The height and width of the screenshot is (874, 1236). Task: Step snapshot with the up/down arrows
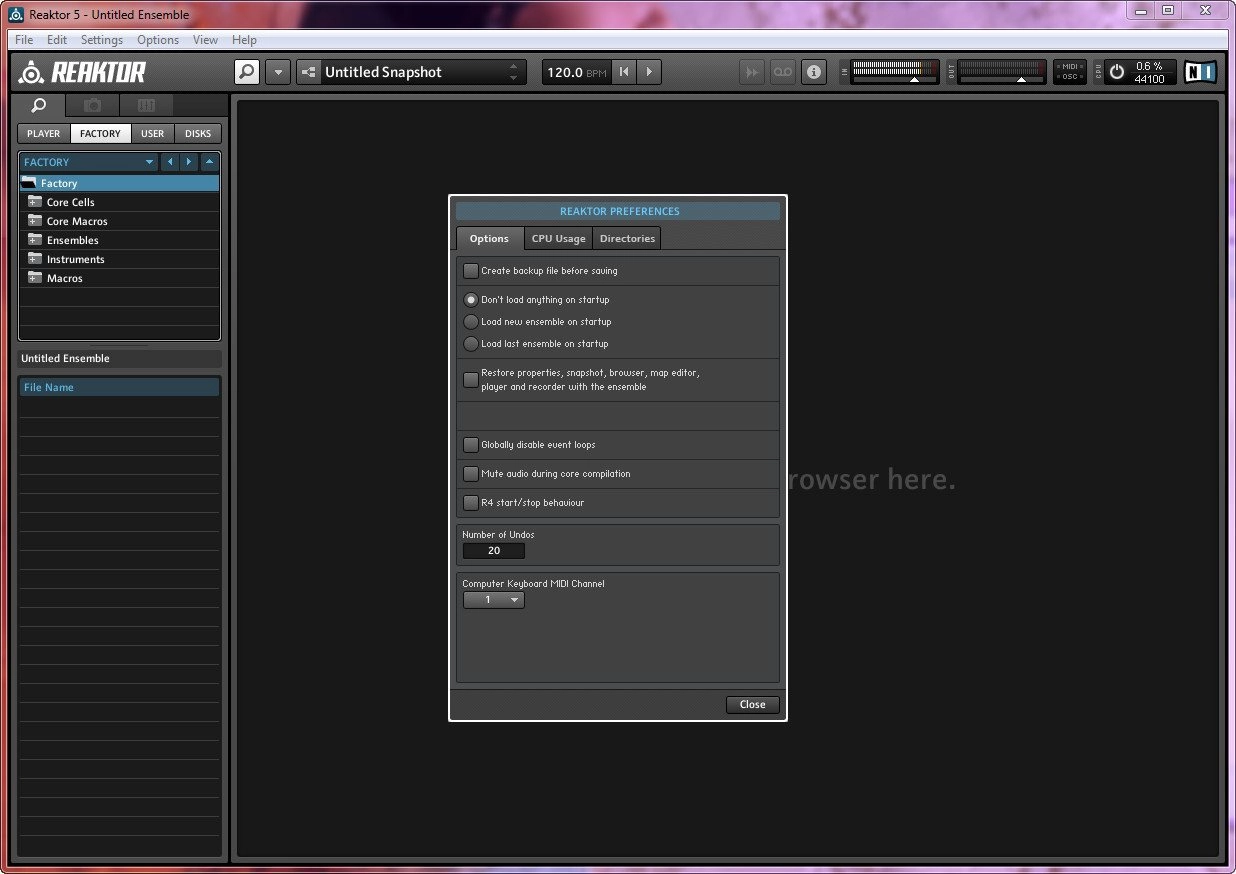[x=514, y=72]
